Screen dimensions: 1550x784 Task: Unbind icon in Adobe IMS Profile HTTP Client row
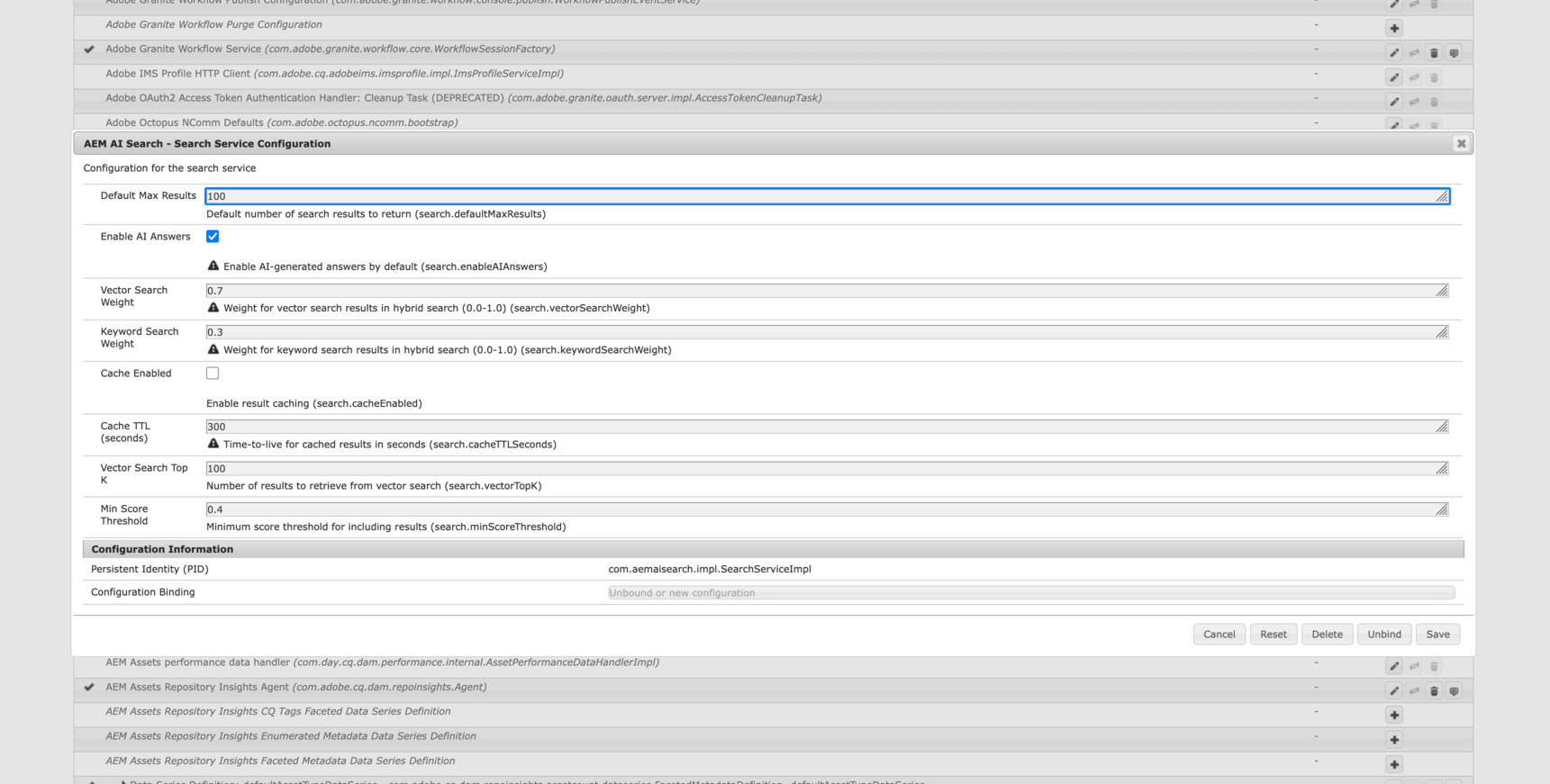pos(1414,77)
